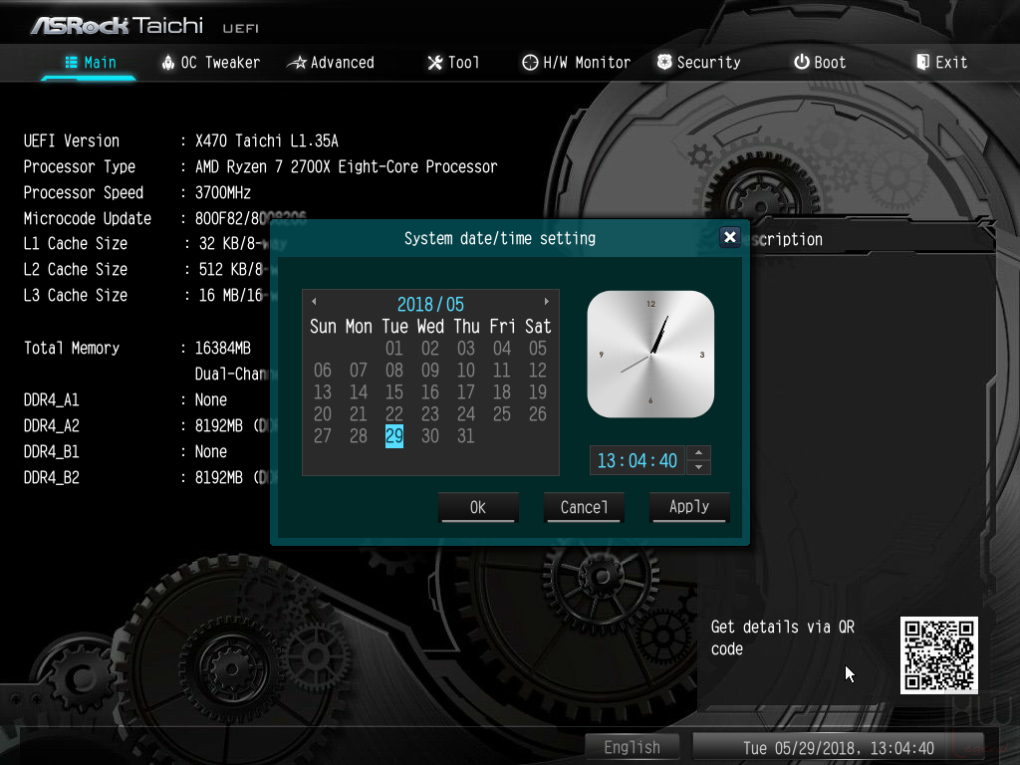Select May 01 in the calendar
The image size is (1020, 765).
point(394,349)
